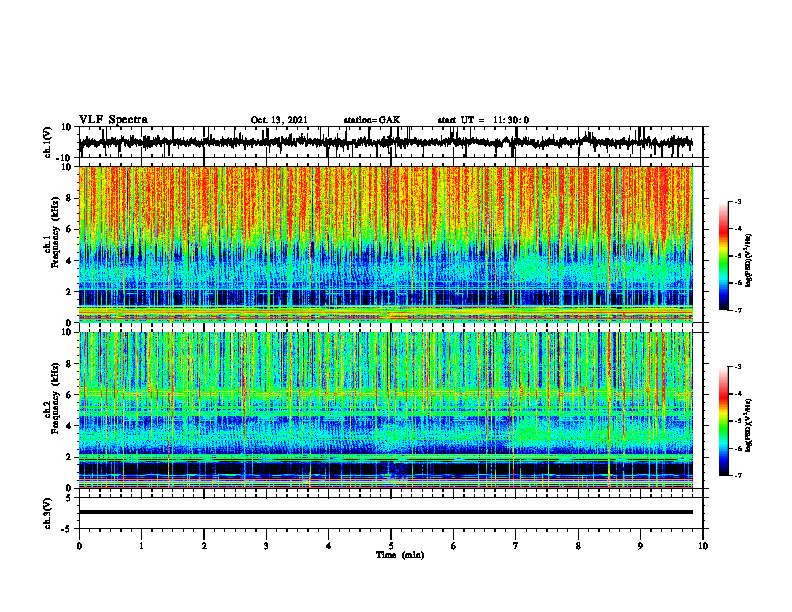This screenshot has height=612, width=792.
Task: Click the ch.3 flat black trace line
Action: click(x=386, y=512)
